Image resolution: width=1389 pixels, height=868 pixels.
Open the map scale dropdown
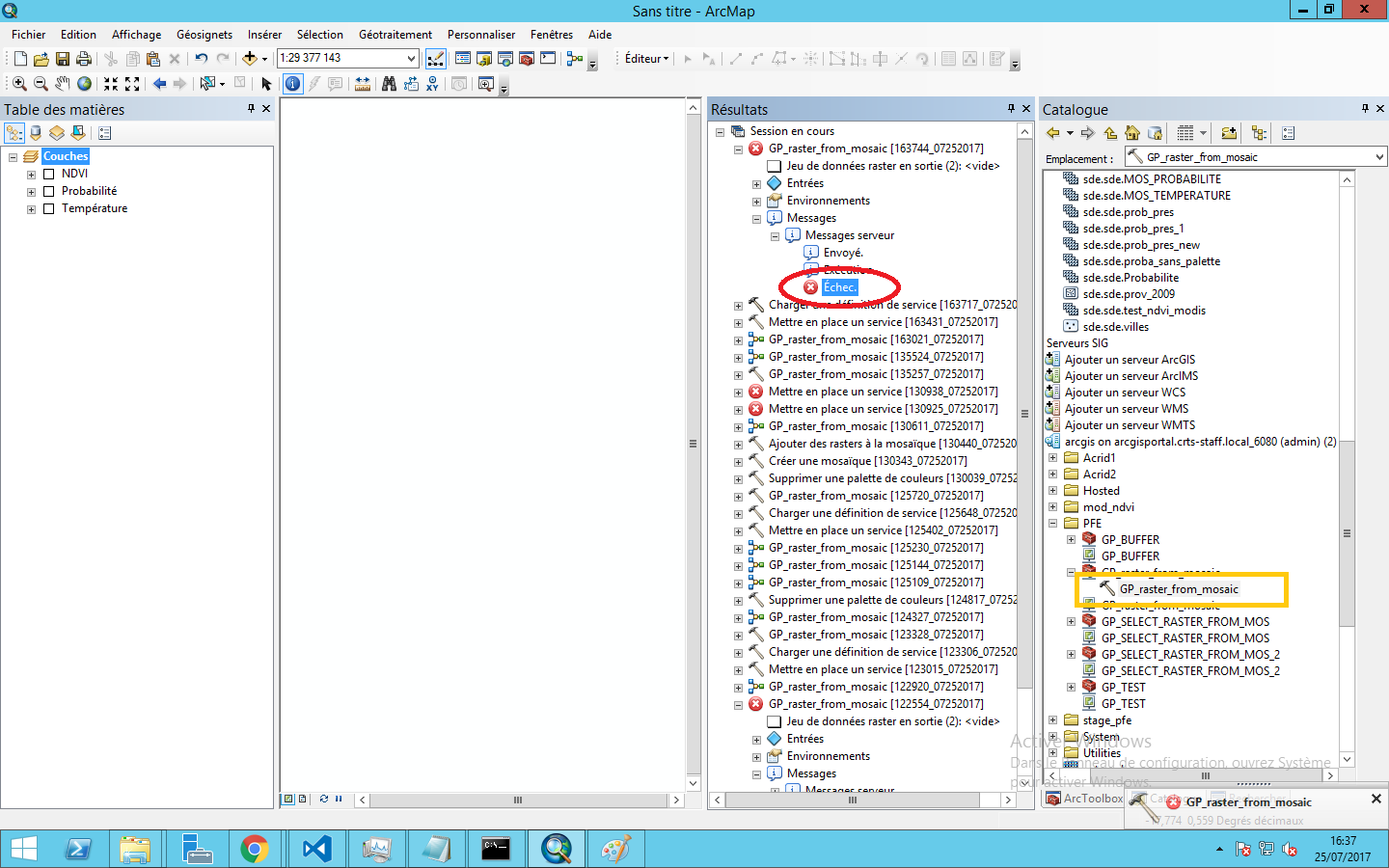[x=412, y=59]
